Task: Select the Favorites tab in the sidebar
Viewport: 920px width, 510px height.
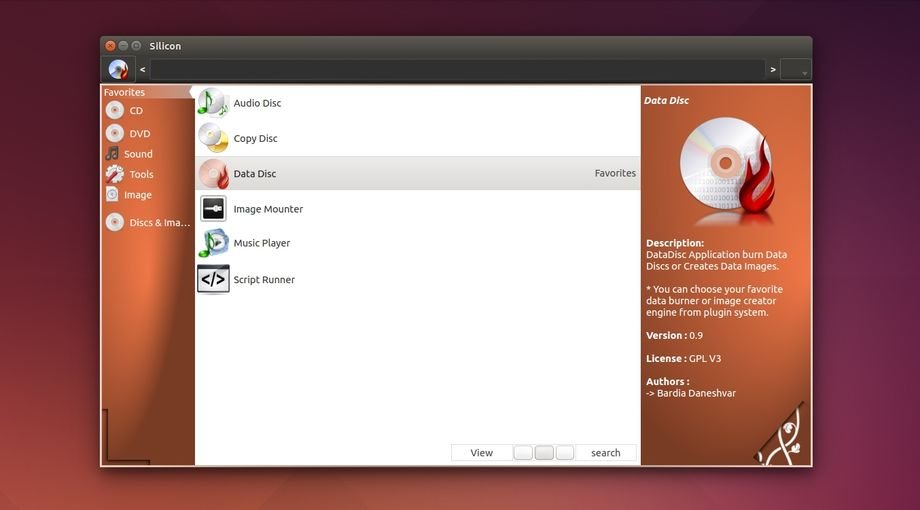Action: pyautogui.click(x=125, y=92)
